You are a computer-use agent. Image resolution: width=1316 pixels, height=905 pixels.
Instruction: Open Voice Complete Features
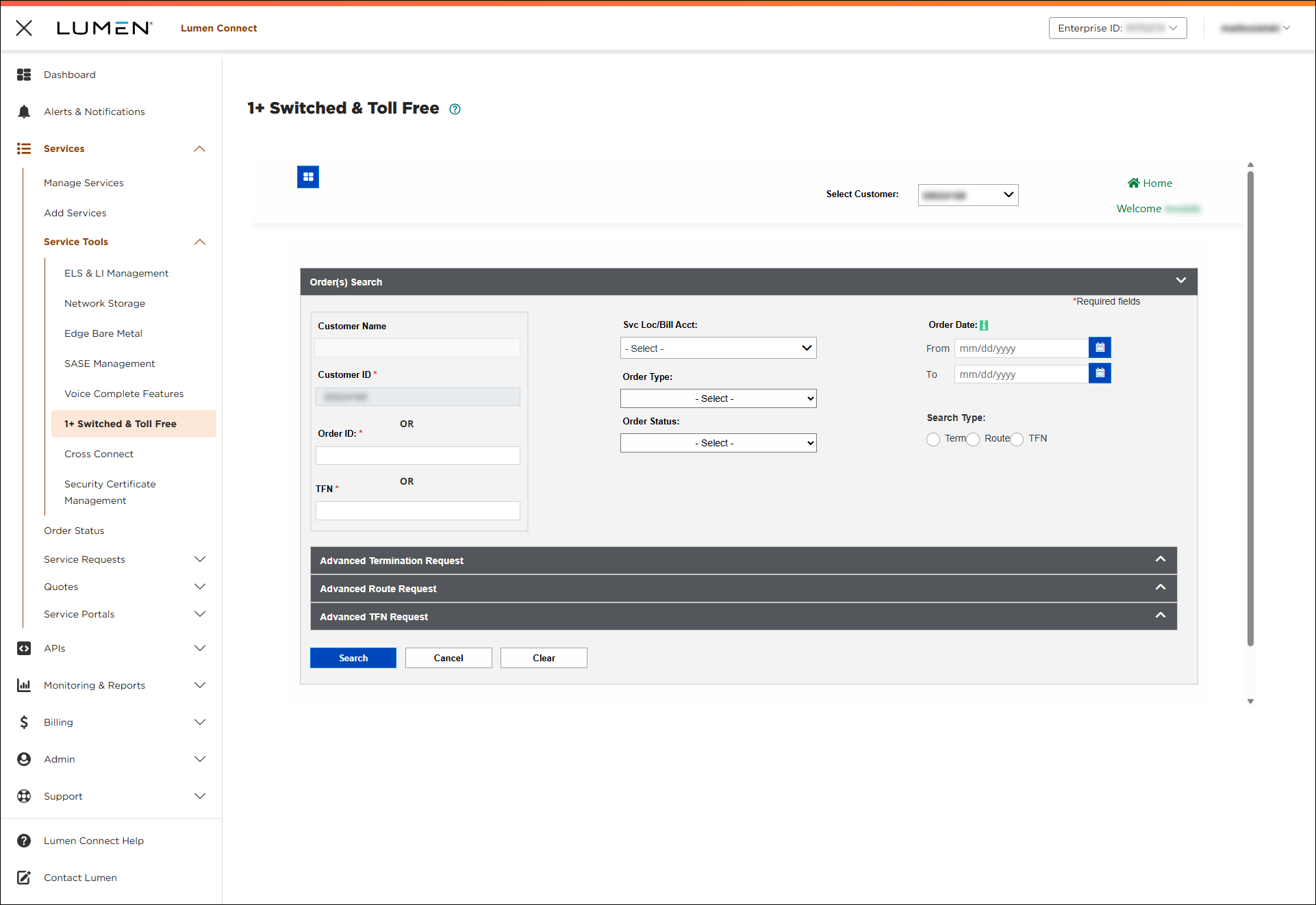pos(124,394)
